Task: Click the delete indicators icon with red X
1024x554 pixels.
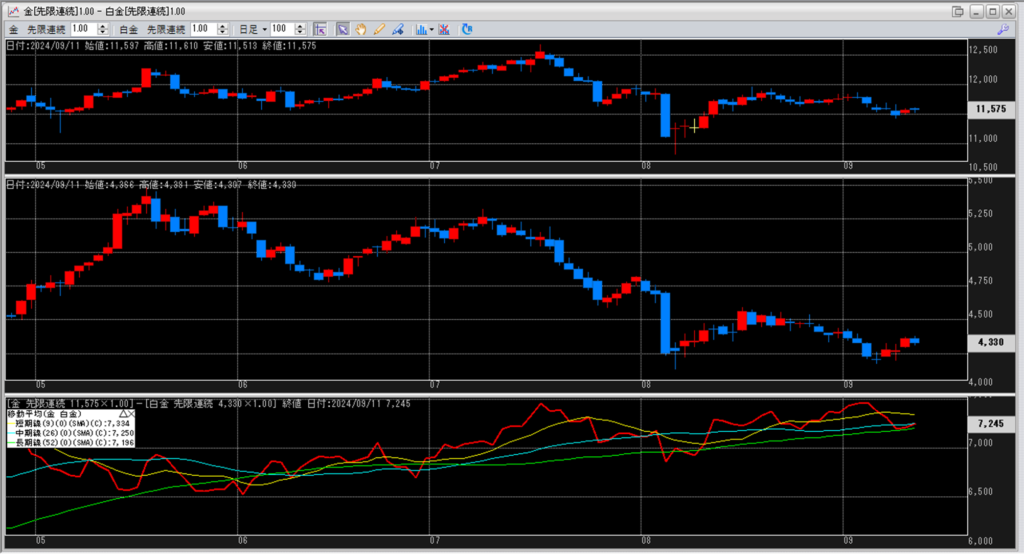Action: pyautogui.click(x=443, y=29)
